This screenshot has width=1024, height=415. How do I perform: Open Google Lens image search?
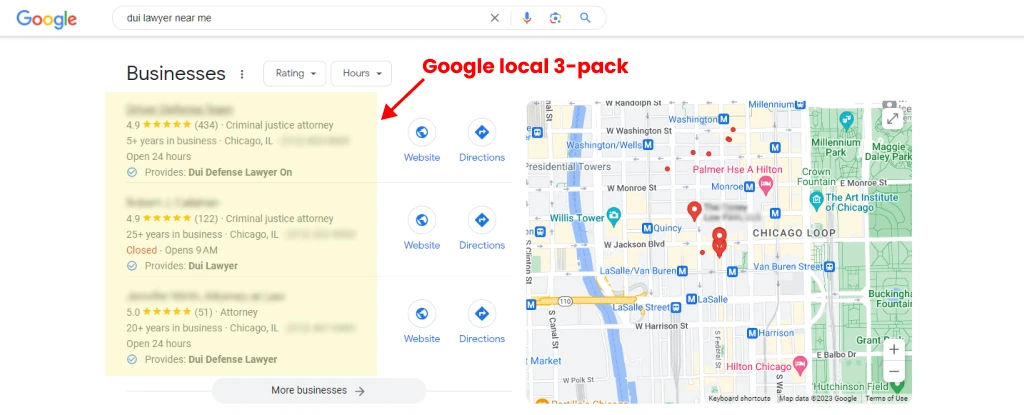[556, 18]
